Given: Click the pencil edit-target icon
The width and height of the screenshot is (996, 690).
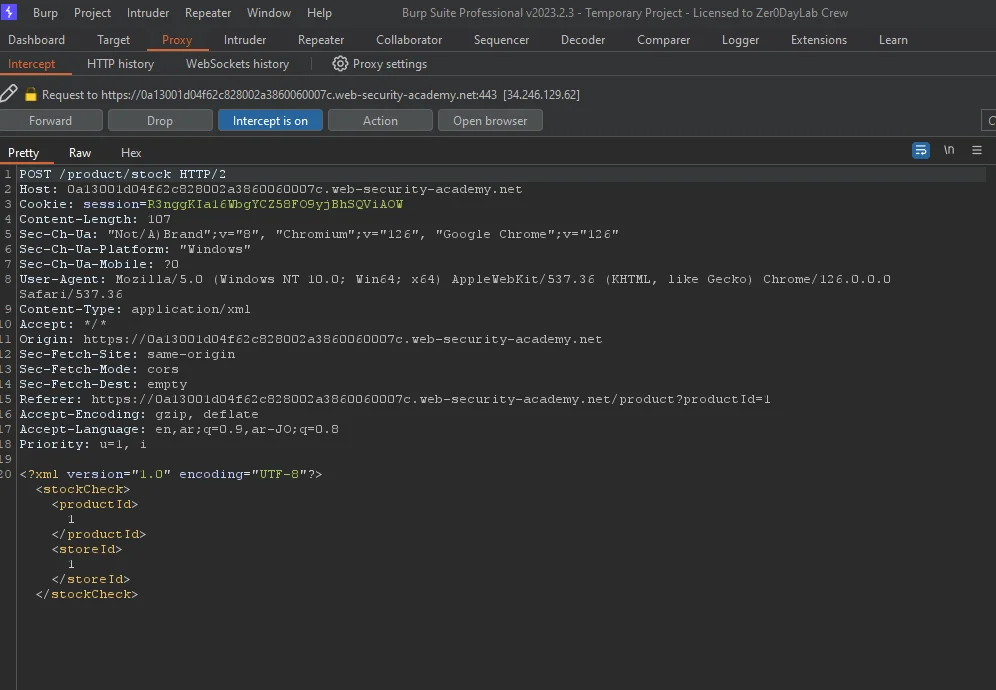Looking at the screenshot, I should (8, 93).
